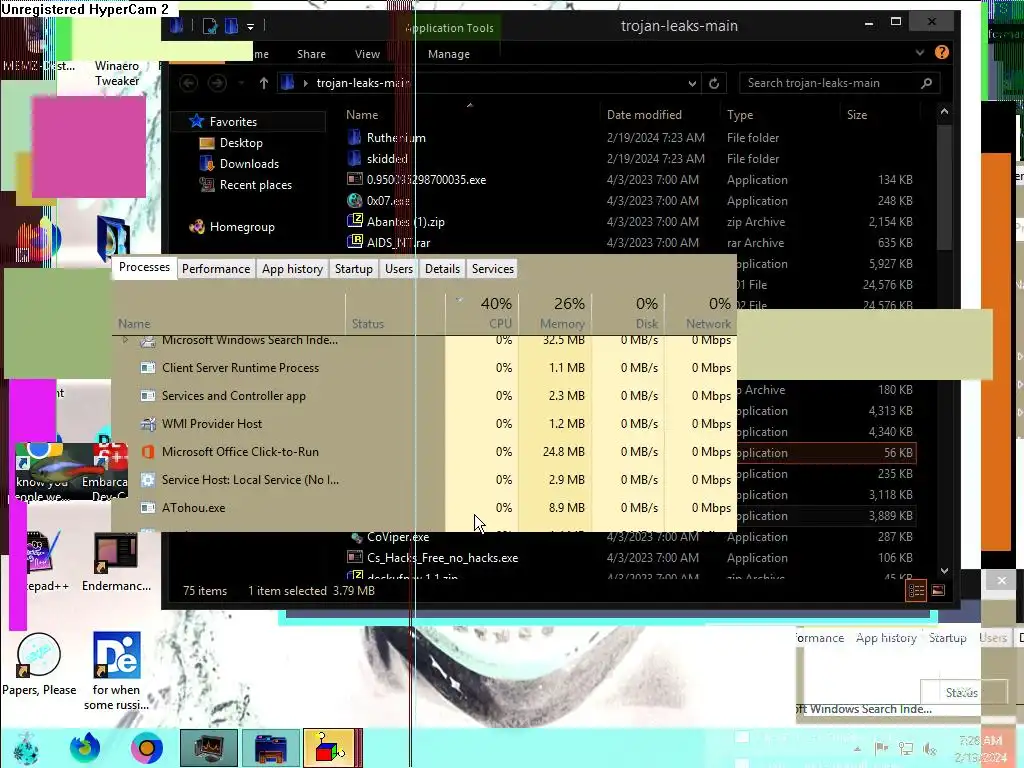
Task: Click the CoViper.exe file icon
Action: [x=357, y=537]
